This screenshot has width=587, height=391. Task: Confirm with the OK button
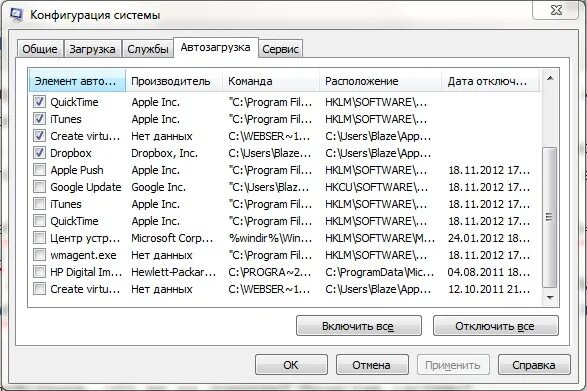click(x=291, y=365)
